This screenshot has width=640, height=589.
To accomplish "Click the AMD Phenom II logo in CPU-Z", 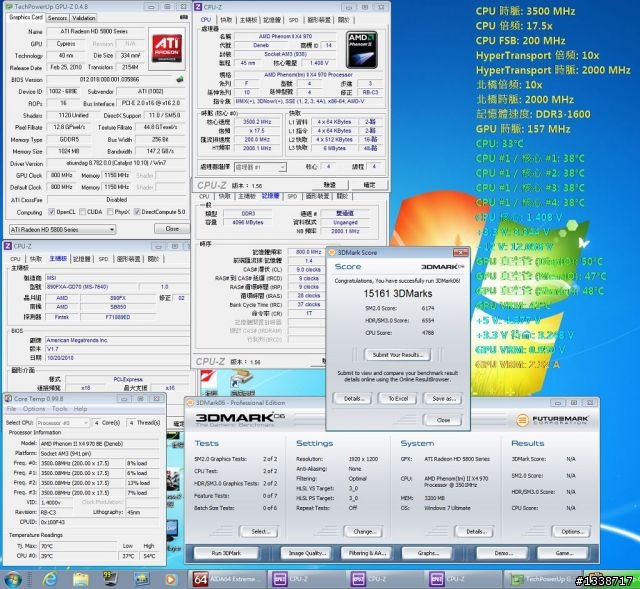I will coord(362,50).
